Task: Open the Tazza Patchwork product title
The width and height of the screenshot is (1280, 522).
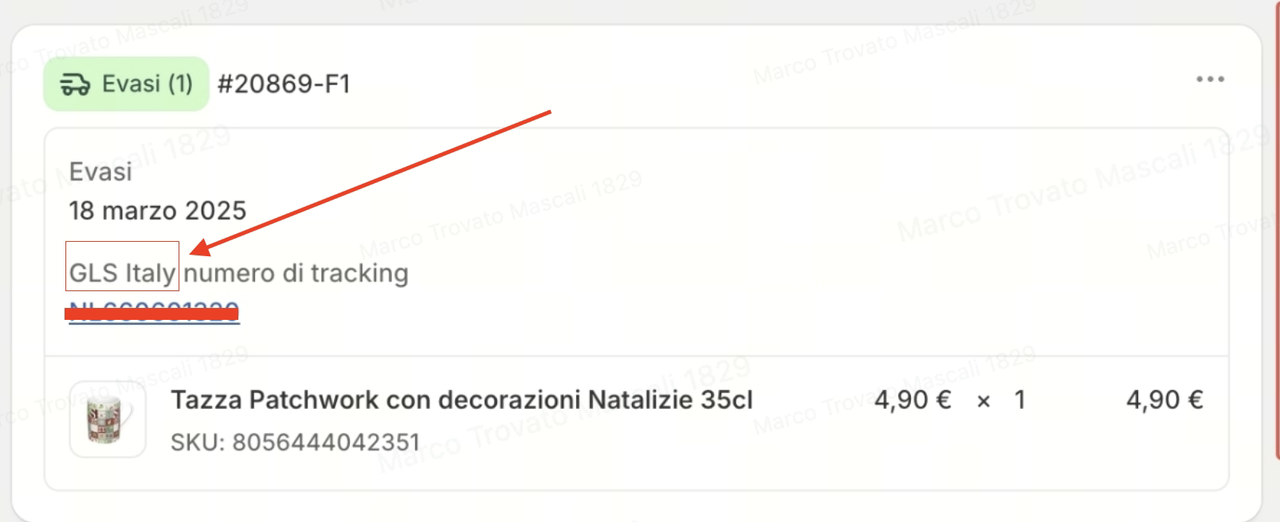Action: tap(462, 400)
